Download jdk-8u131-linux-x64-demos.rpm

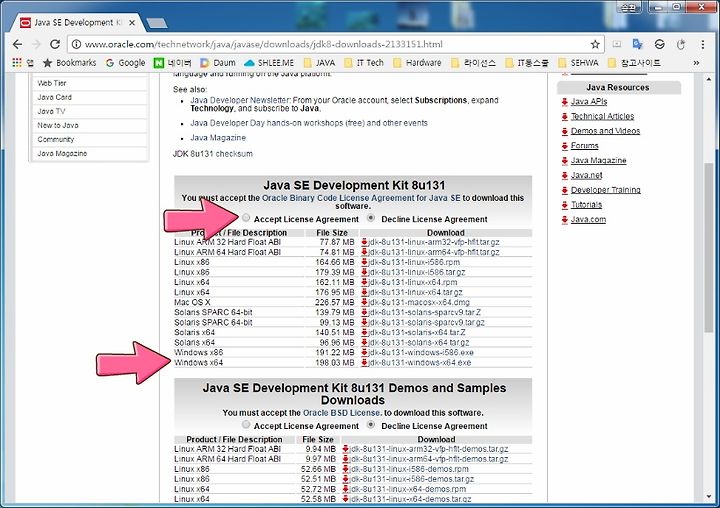[x=408, y=489]
